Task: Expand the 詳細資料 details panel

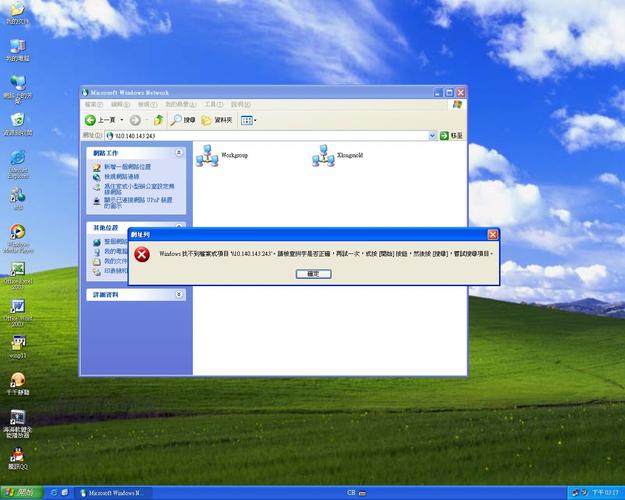Action: [x=179, y=294]
